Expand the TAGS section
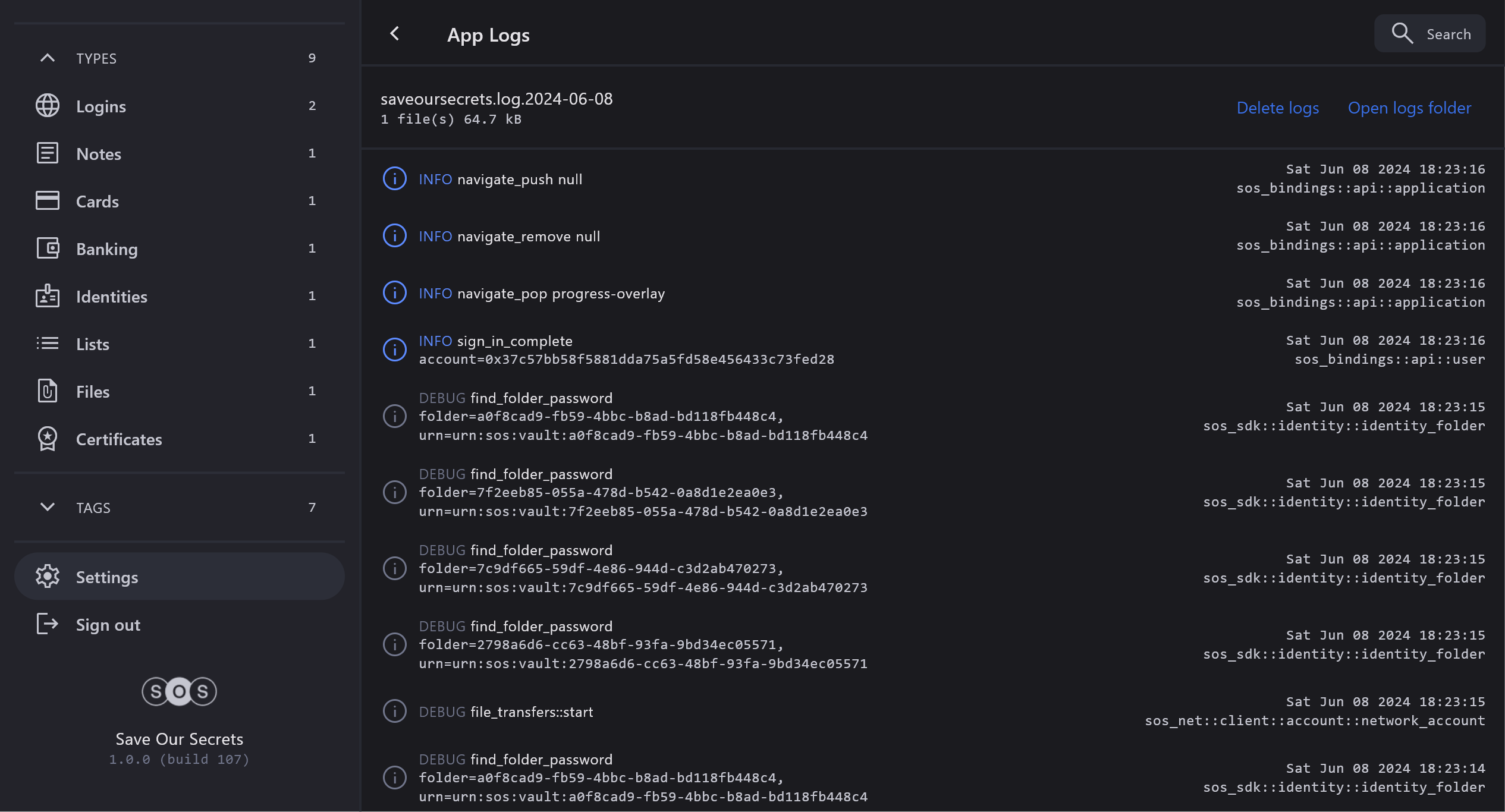1505x812 pixels. point(48,507)
